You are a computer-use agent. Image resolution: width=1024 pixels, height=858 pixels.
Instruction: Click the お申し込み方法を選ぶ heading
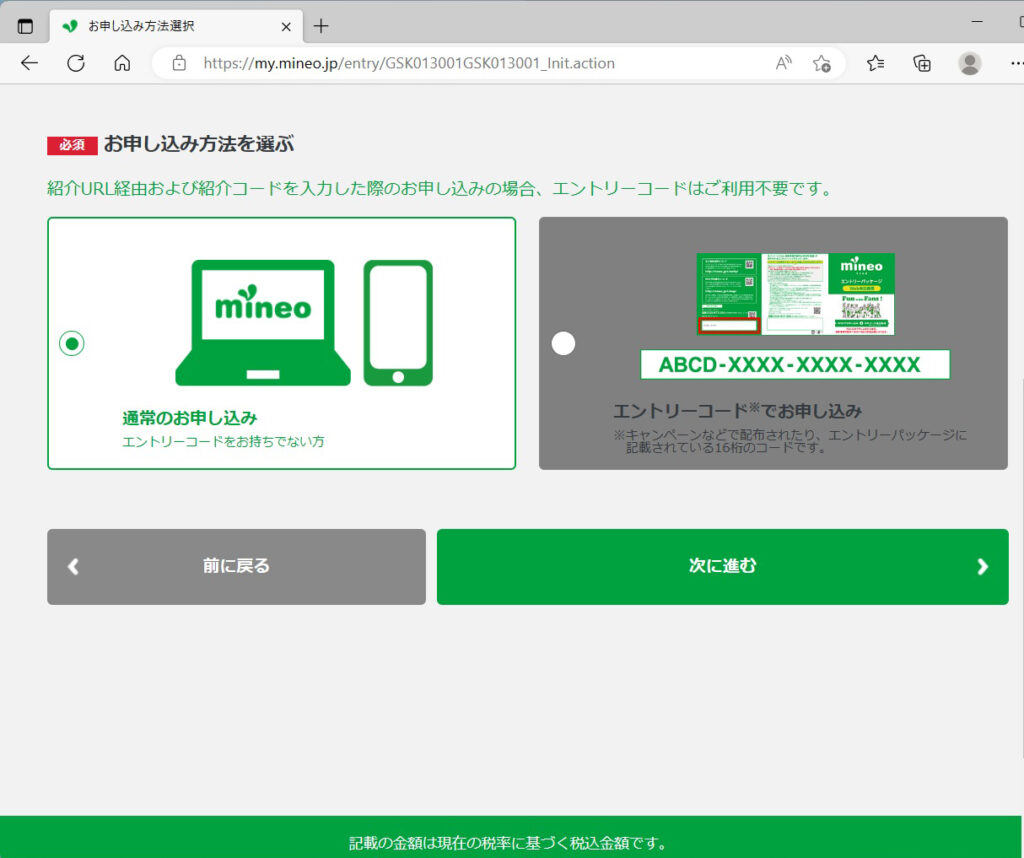(199, 144)
